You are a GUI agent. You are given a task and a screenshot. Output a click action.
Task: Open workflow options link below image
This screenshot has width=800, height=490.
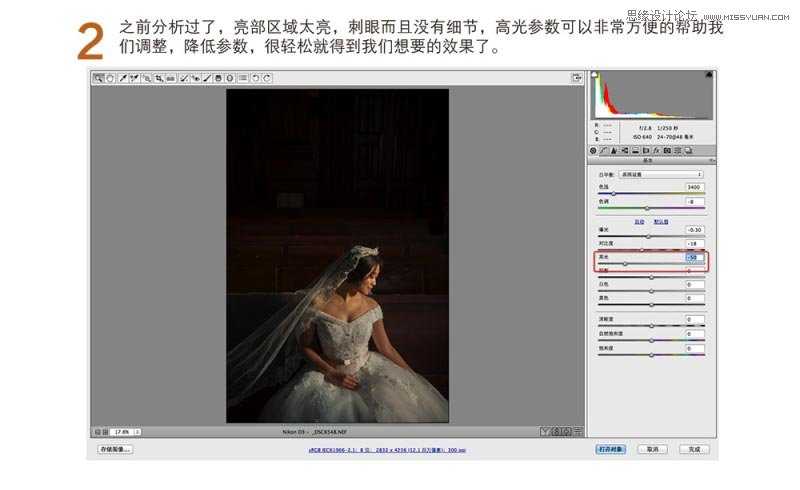click(x=386, y=451)
